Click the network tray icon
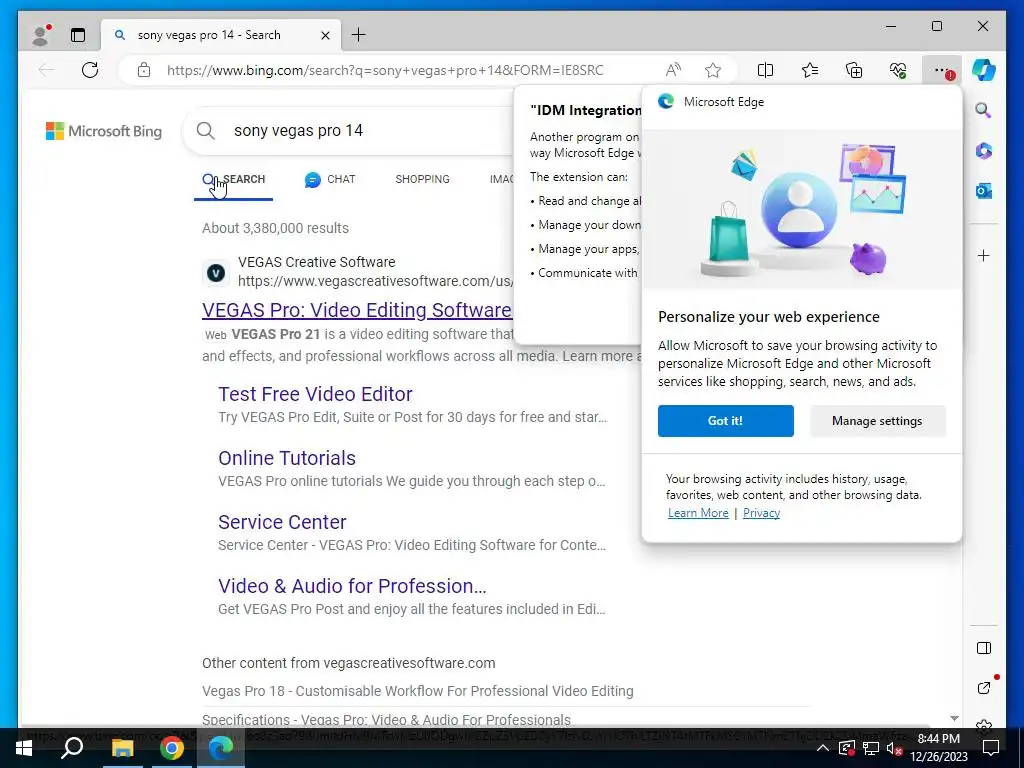Image resolution: width=1024 pixels, height=768 pixels. coord(871,748)
